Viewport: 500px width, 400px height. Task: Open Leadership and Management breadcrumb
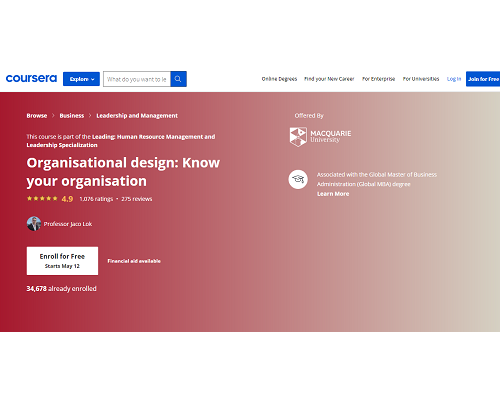tap(137, 116)
